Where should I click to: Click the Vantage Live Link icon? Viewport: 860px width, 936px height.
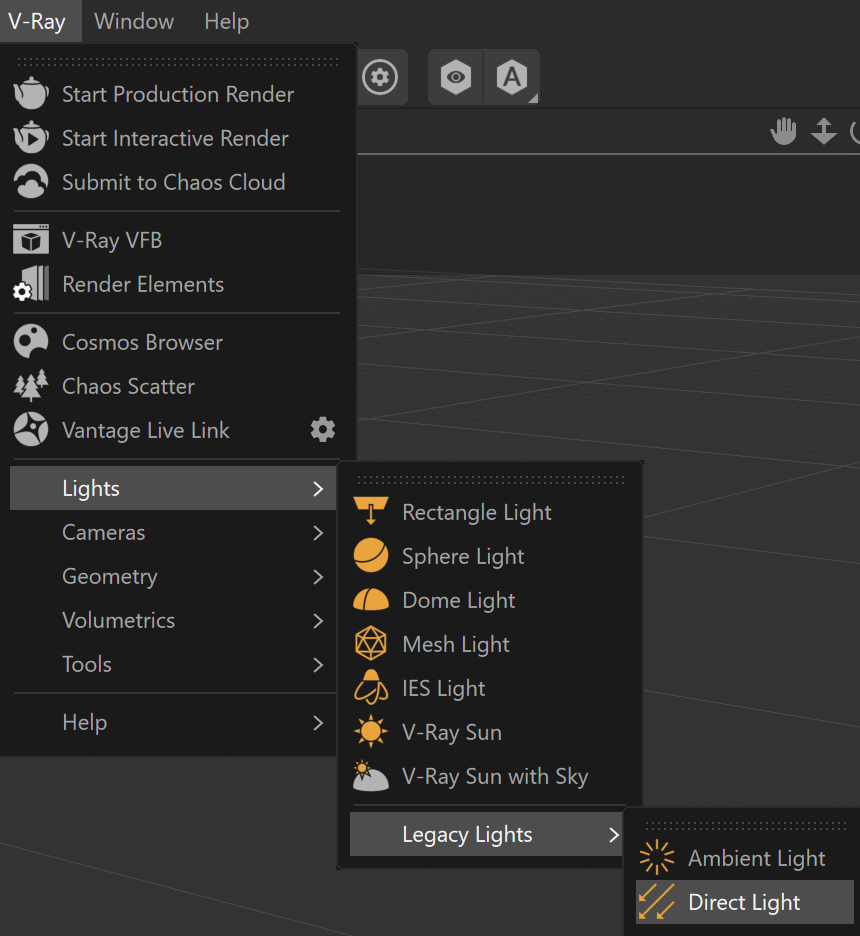click(31, 430)
